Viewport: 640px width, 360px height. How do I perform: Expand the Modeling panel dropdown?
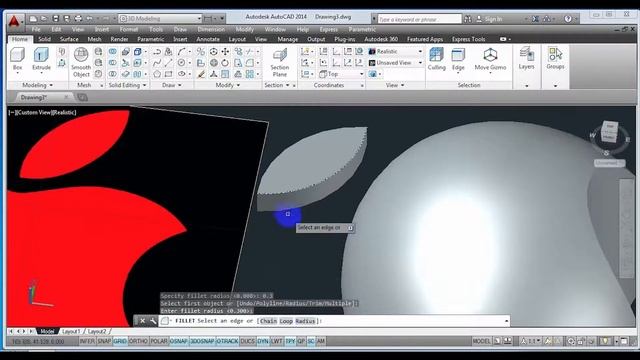tap(38, 85)
